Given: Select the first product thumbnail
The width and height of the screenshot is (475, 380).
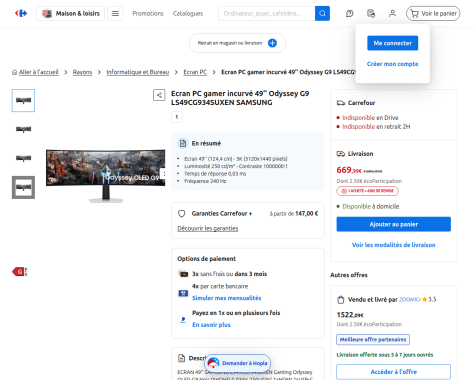Looking at the screenshot, I should 23,100.
